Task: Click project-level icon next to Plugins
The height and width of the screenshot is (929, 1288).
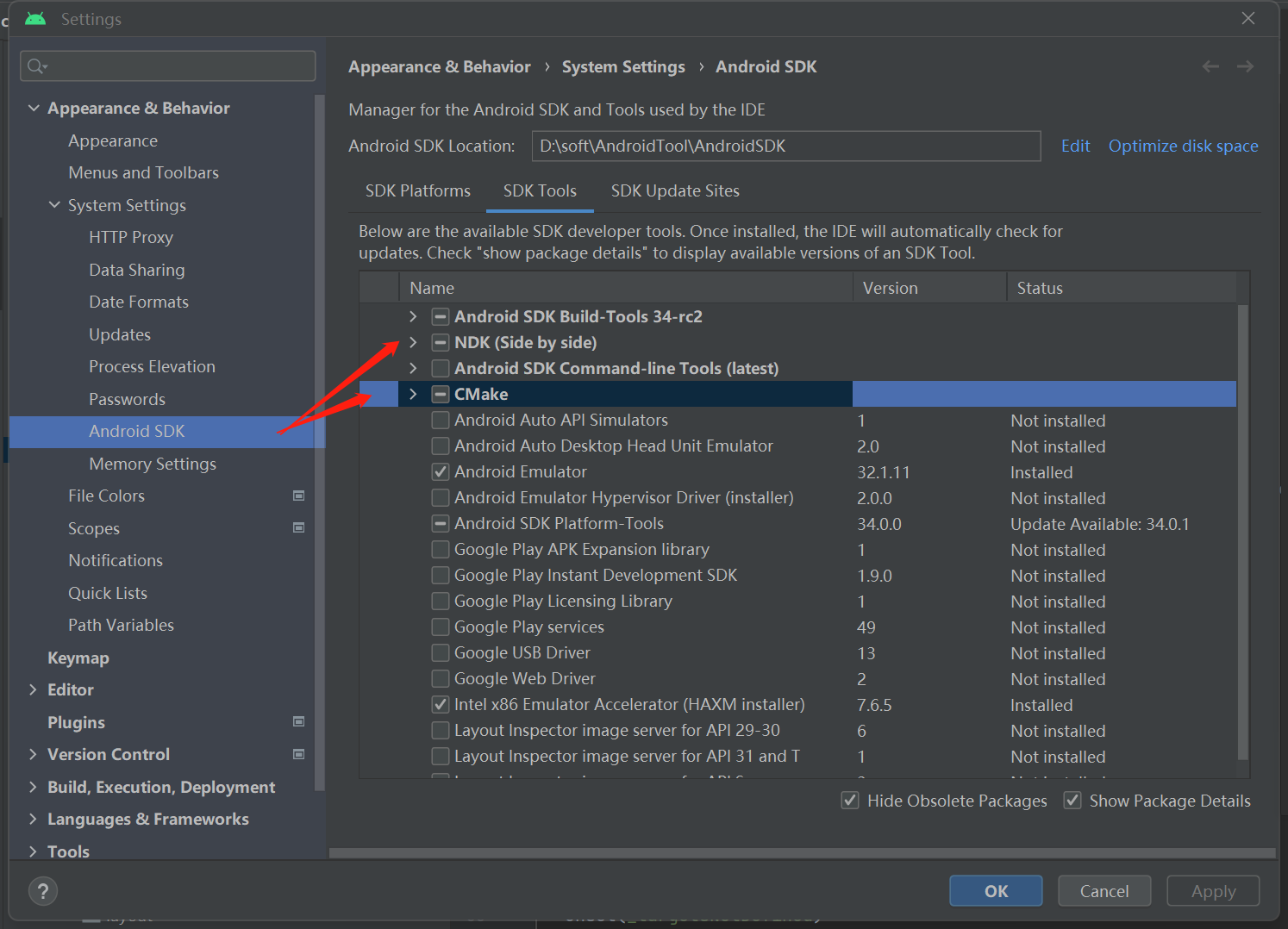Action: 299,721
